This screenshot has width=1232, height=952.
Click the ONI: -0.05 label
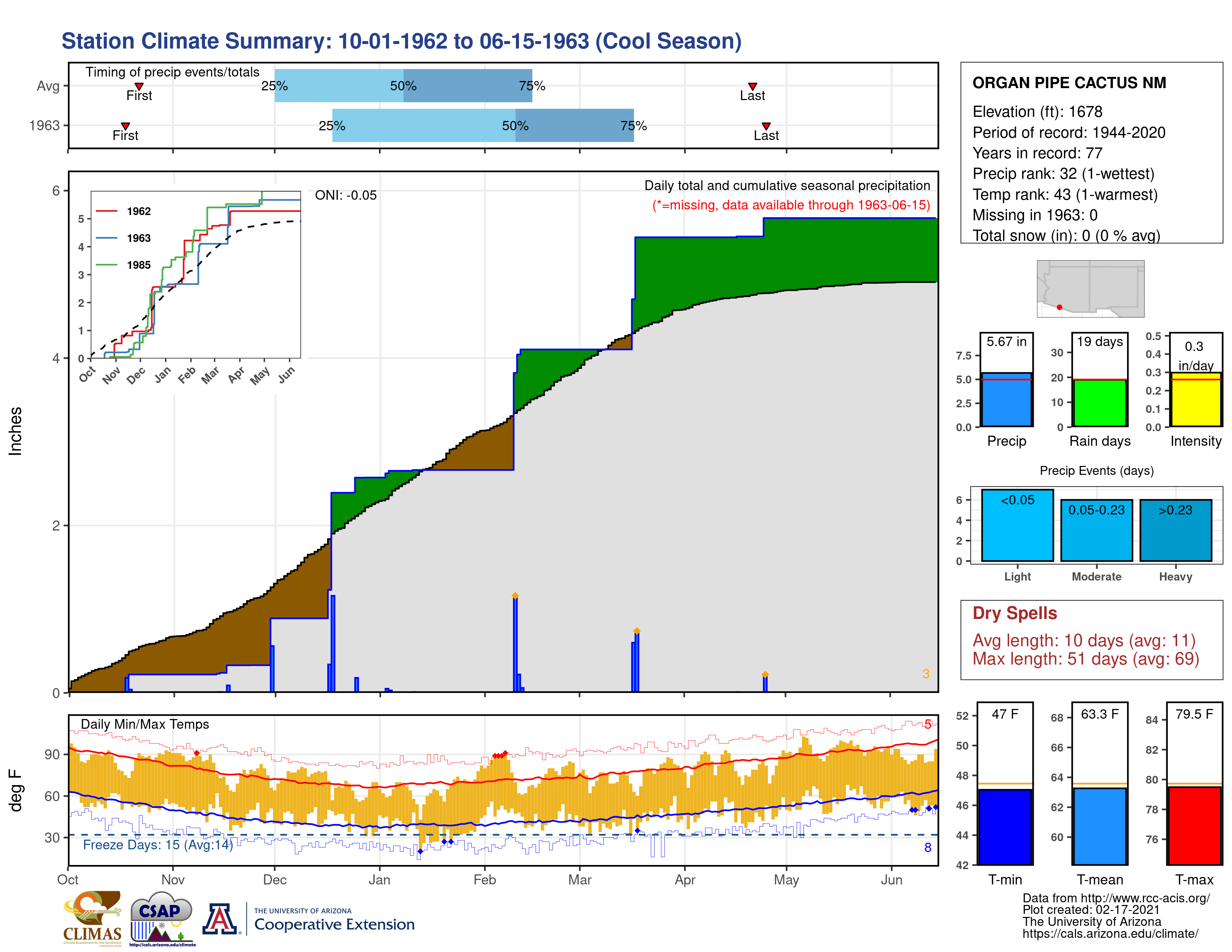click(345, 195)
